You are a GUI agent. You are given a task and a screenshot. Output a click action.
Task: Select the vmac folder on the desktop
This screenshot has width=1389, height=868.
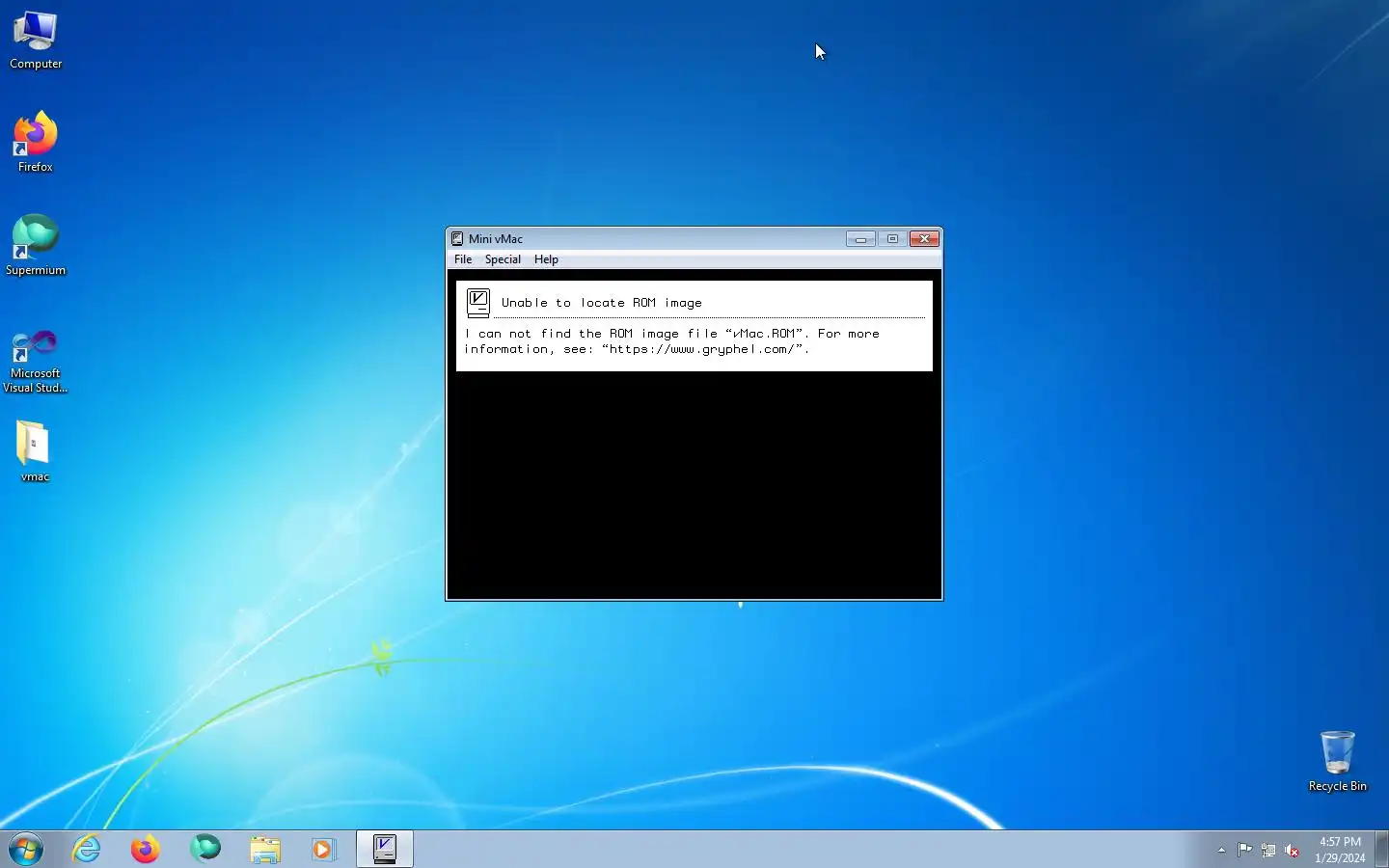(35, 451)
